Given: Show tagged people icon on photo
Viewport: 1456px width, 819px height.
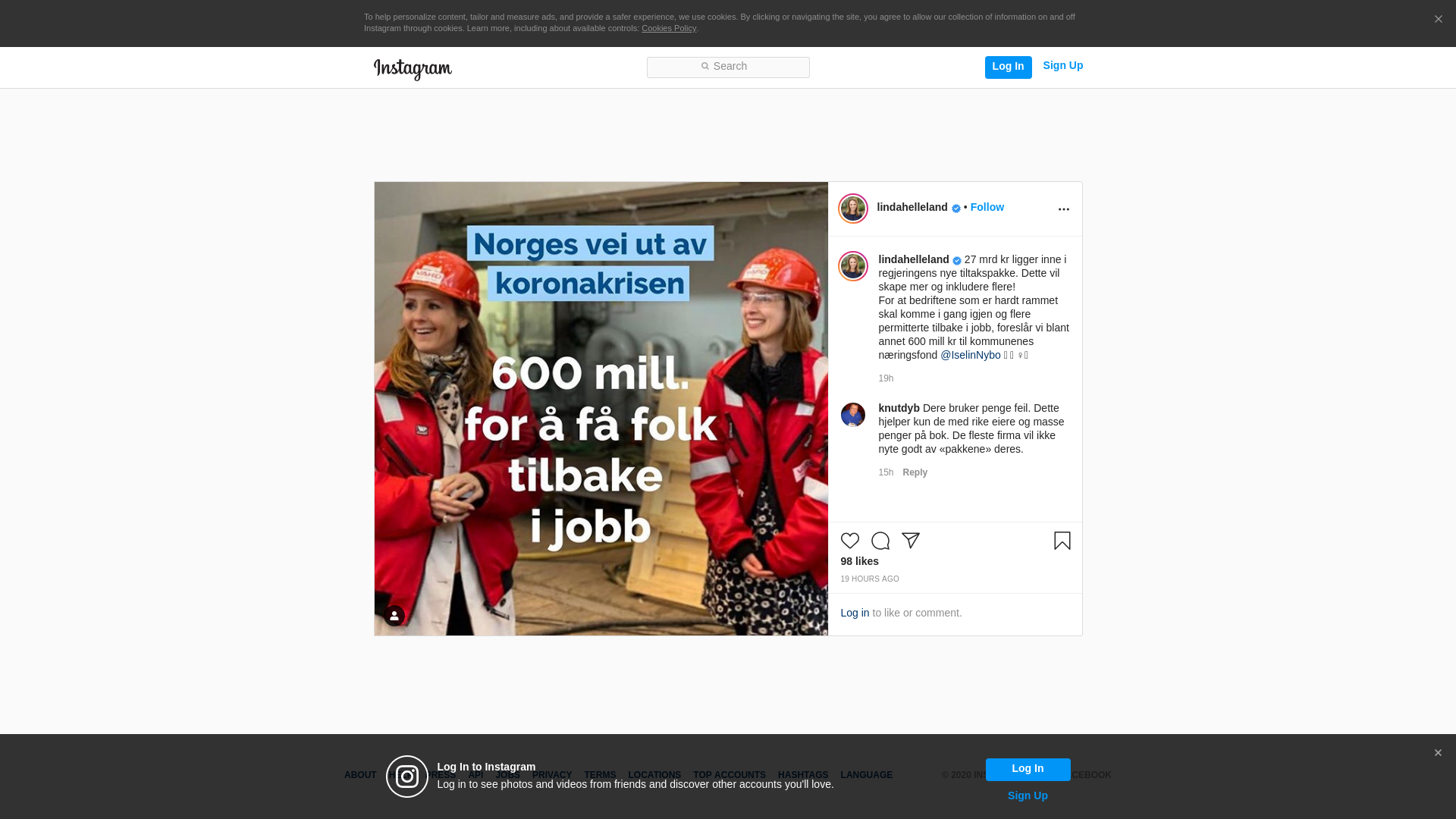Looking at the screenshot, I should 394,616.
